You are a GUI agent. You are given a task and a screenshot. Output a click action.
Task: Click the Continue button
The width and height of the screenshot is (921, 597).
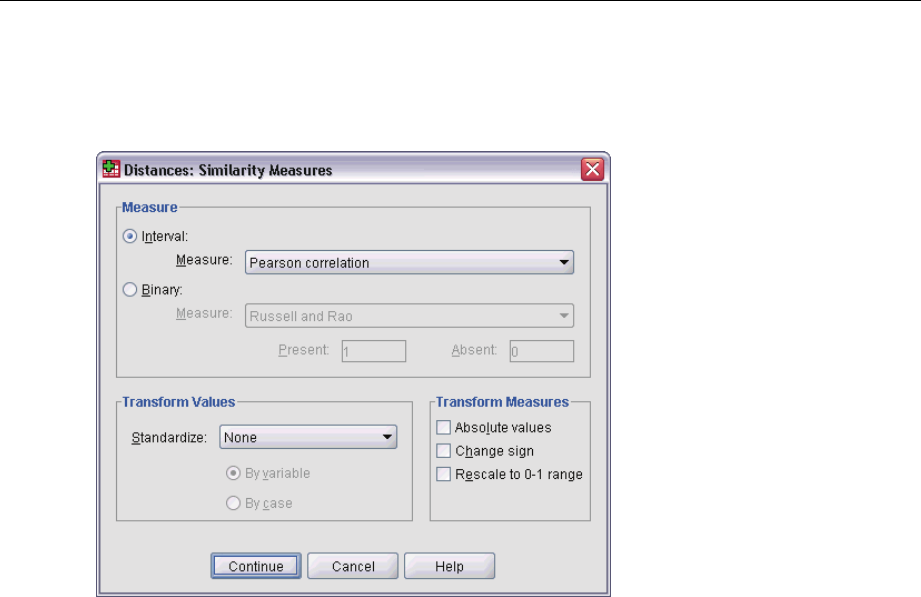[256, 566]
